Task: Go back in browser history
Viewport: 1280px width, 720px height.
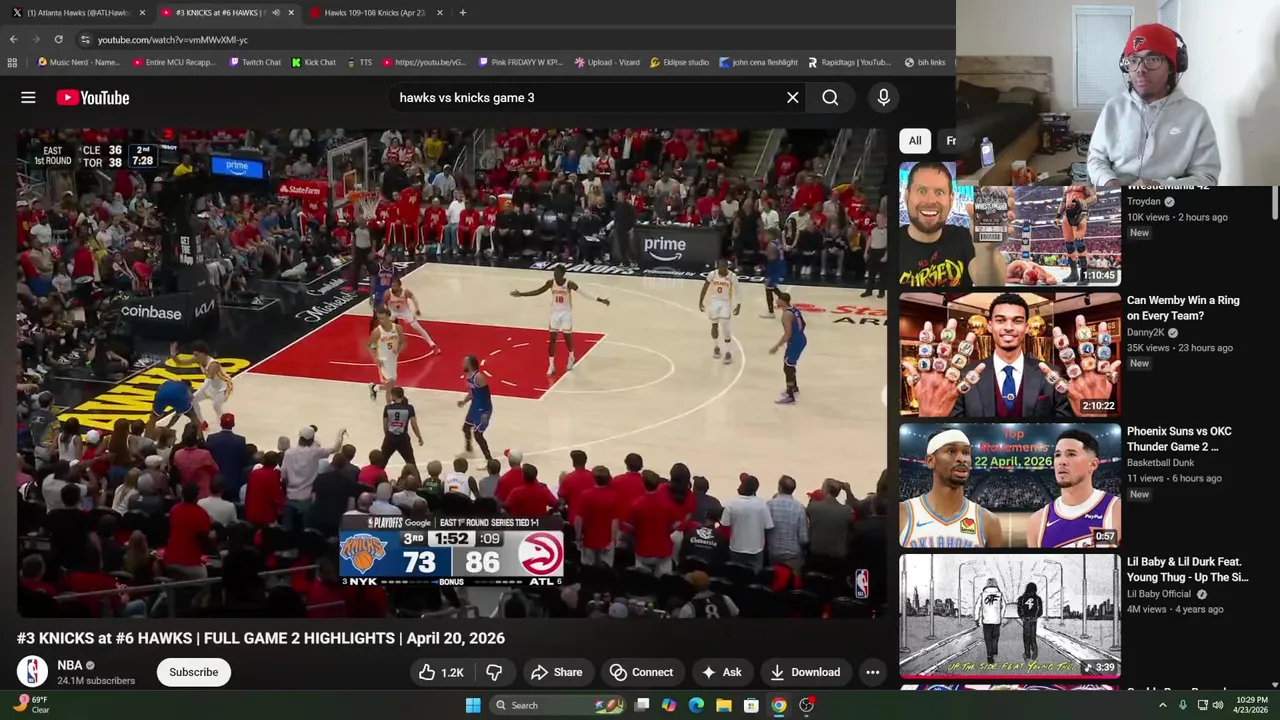Action: (14, 39)
